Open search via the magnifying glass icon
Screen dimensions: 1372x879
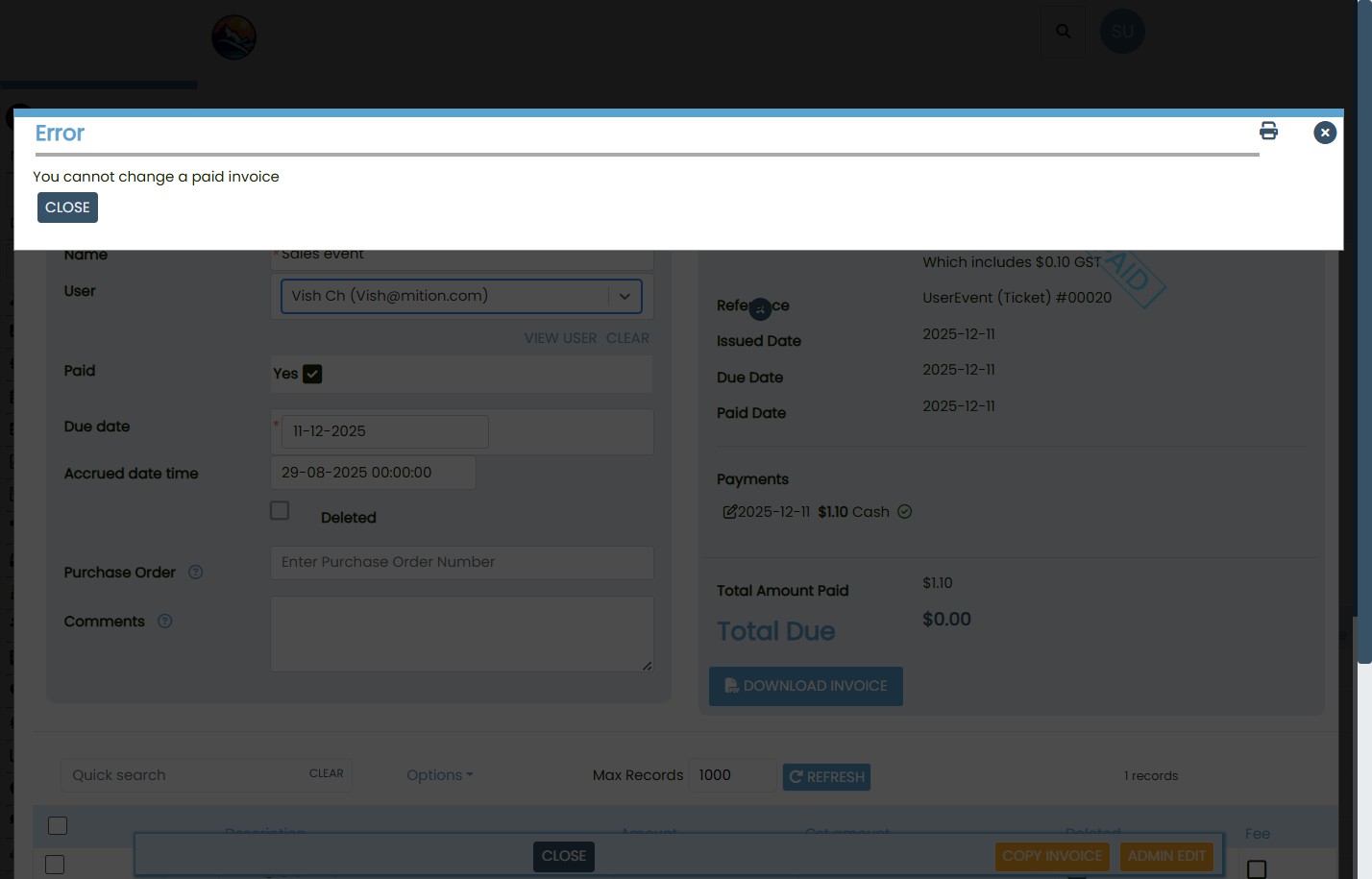click(x=1064, y=31)
